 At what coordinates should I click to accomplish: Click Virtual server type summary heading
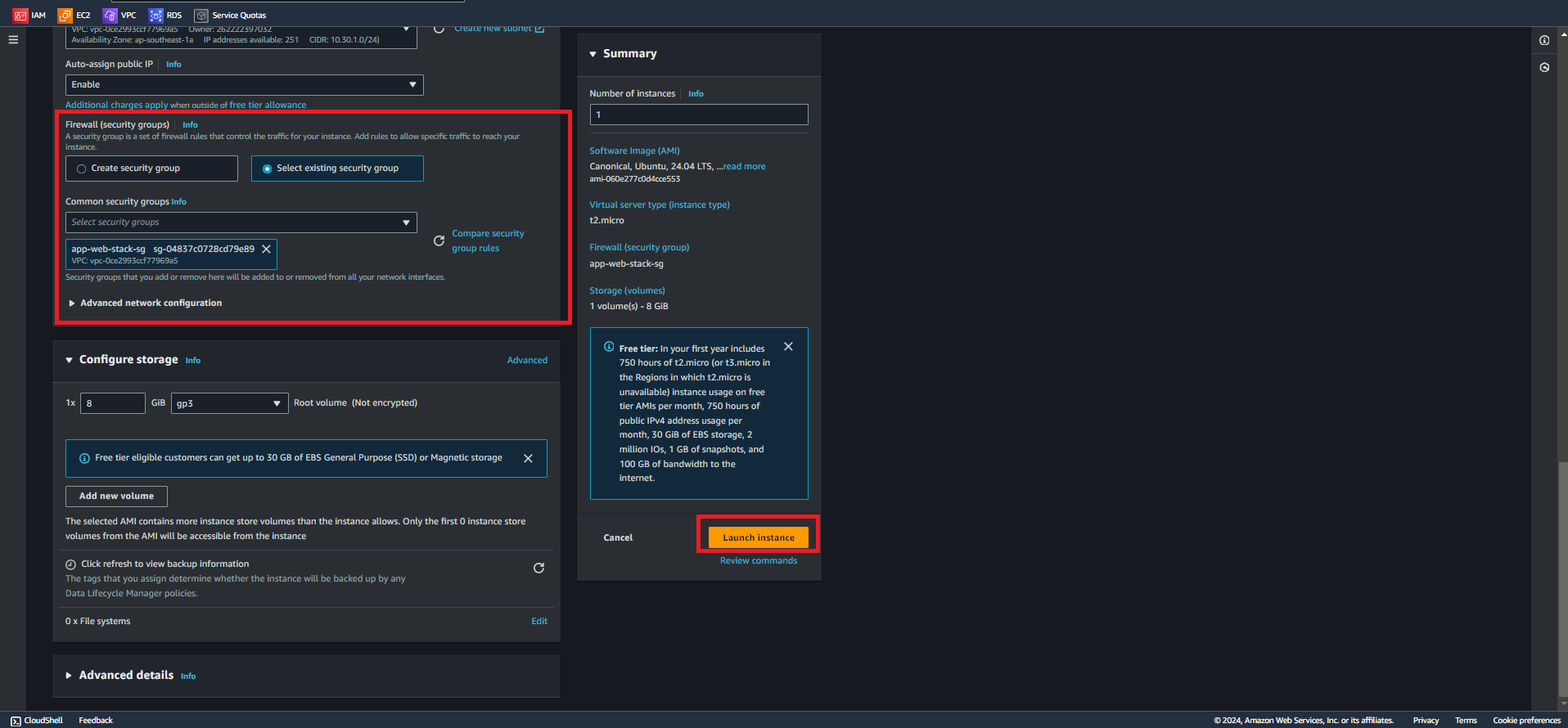pos(660,204)
